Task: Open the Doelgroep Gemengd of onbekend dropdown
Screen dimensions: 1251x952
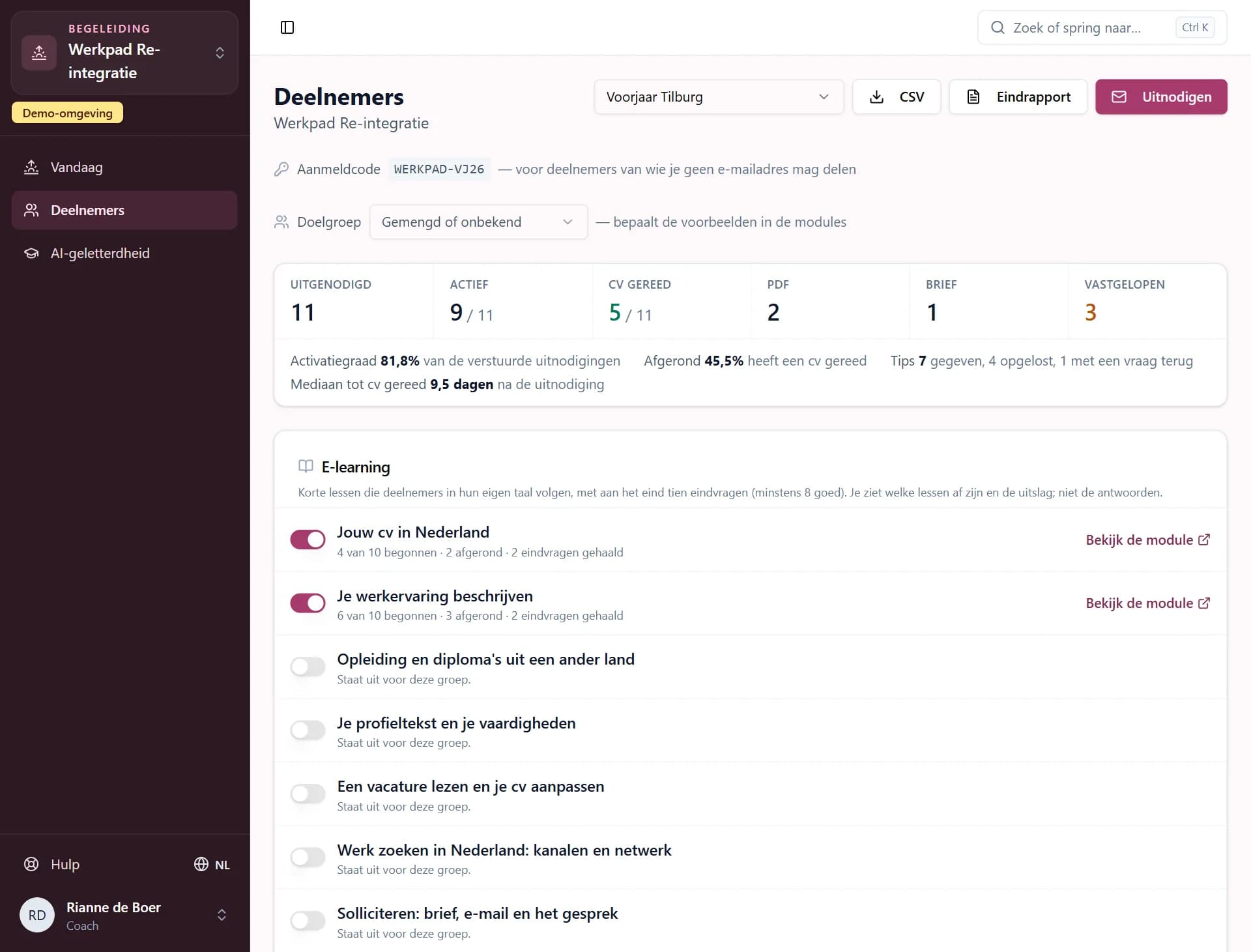Action: click(x=478, y=222)
